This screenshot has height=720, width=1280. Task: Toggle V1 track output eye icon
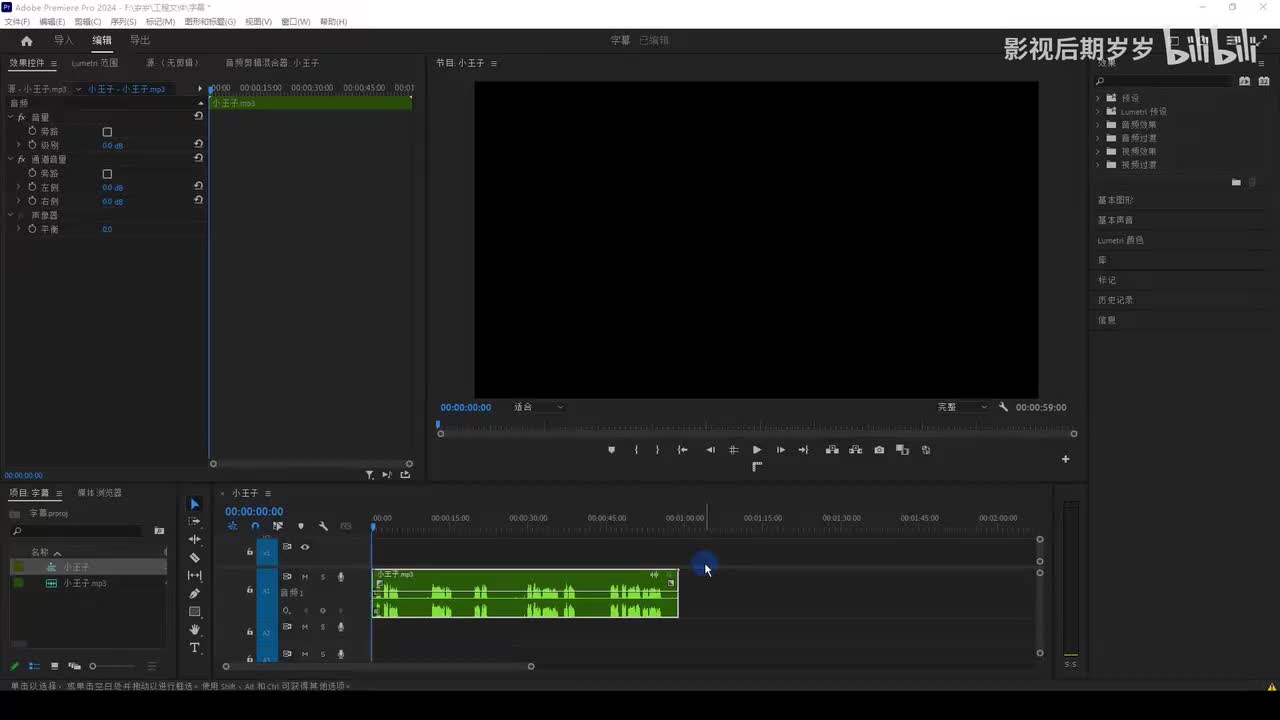[x=305, y=547]
